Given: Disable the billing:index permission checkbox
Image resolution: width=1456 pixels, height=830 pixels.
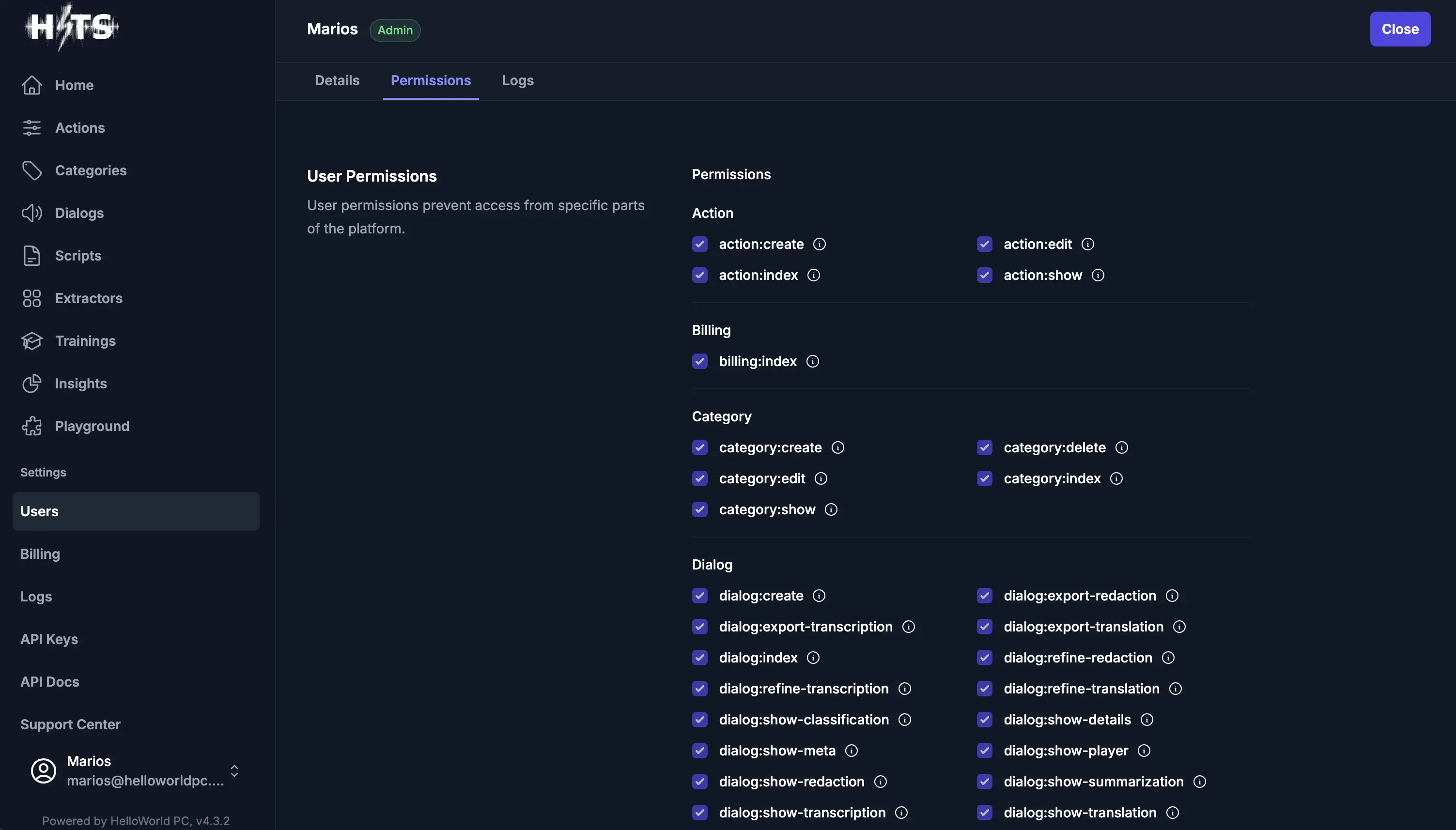Looking at the screenshot, I should (699, 361).
